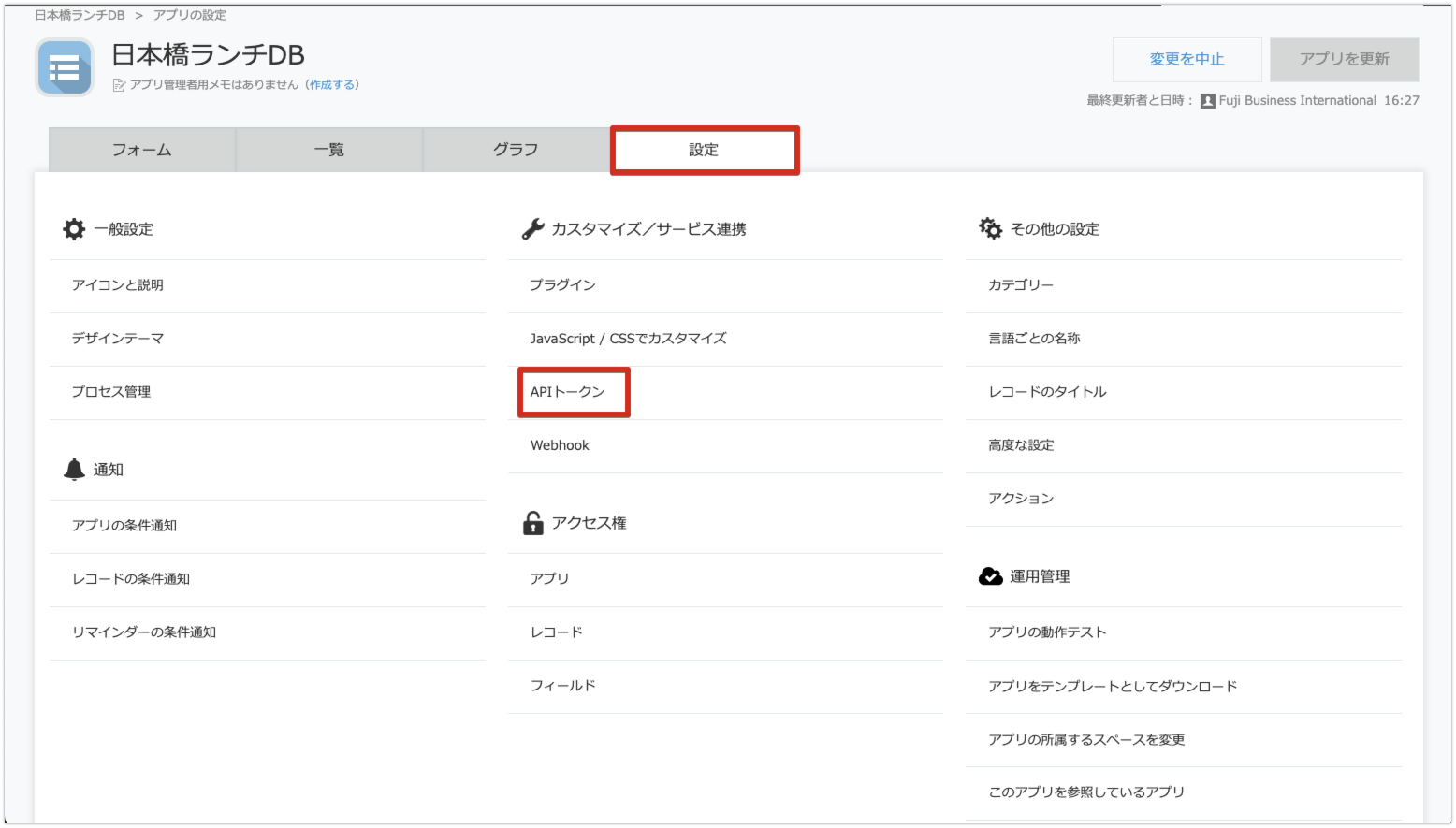This screenshot has height=828, width=1456.
Task: Open the APIトークン settings
Action: pyautogui.click(x=725, y=392)
